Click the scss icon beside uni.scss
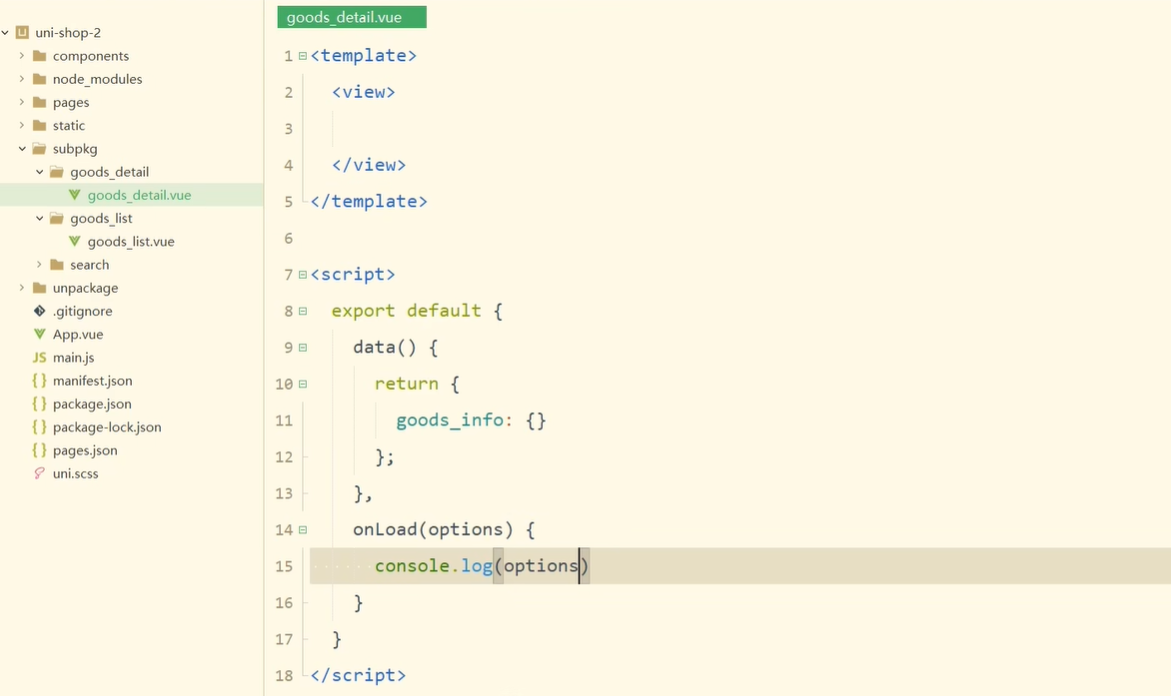Viewport: 1171px width, 696px height. point(40,473)
